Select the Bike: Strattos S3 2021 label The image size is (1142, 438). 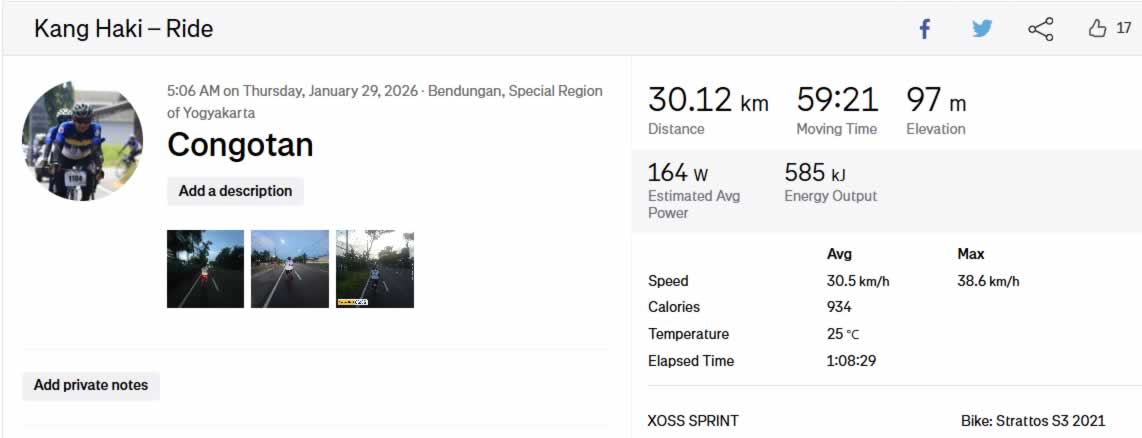point(1033,421)
